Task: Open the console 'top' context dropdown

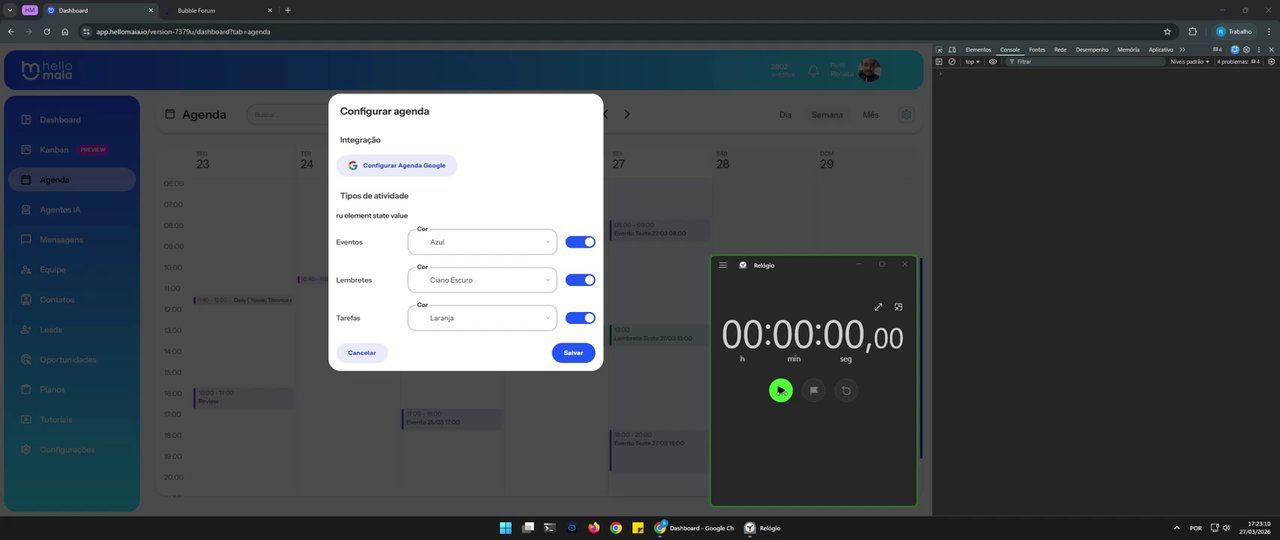Action: click(x=973, y=62)
